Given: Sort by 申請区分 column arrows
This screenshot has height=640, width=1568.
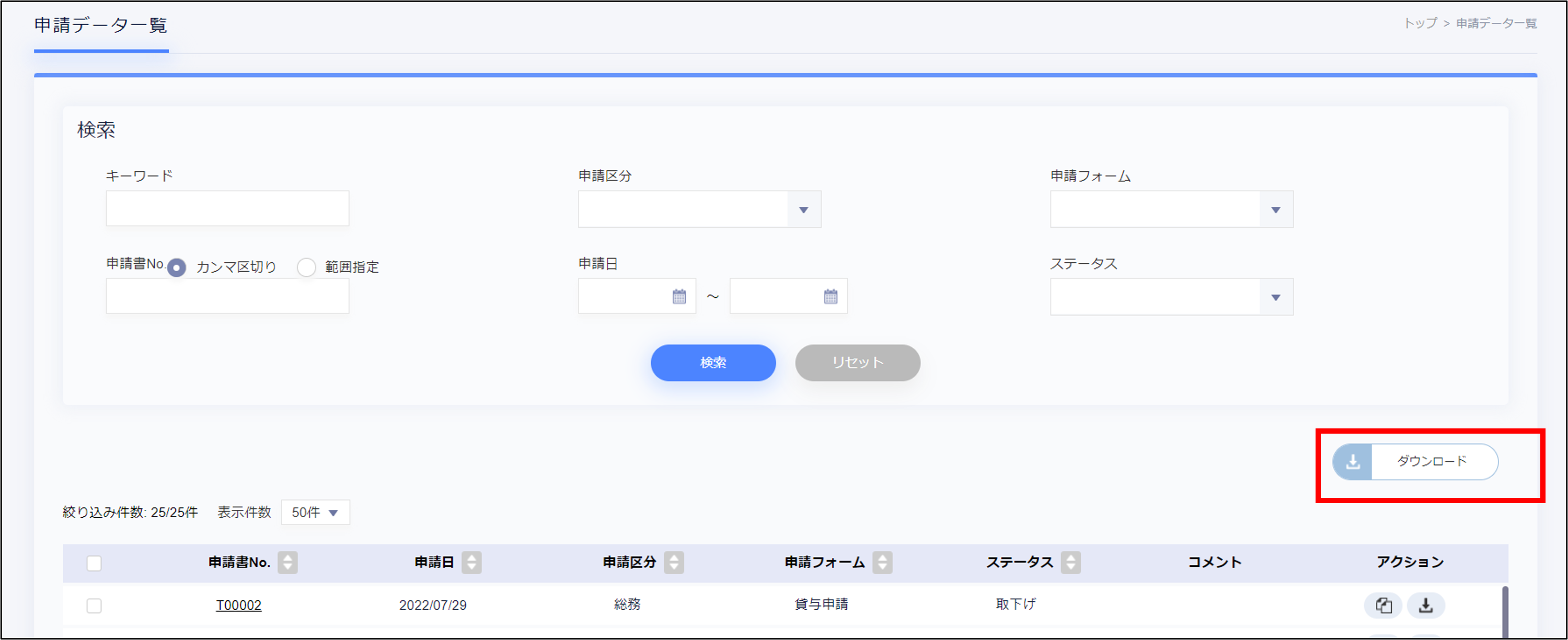Looking at the screenshot, I should click(x=673, y=562).
